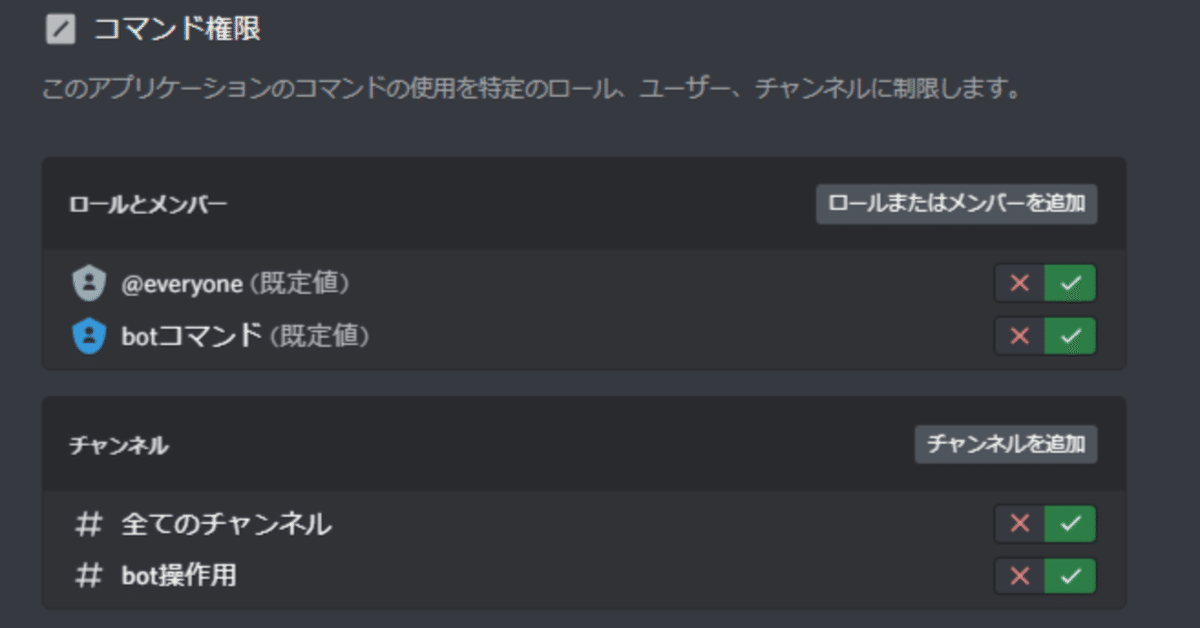Click the @everyone role shield icon

point(89,284)
